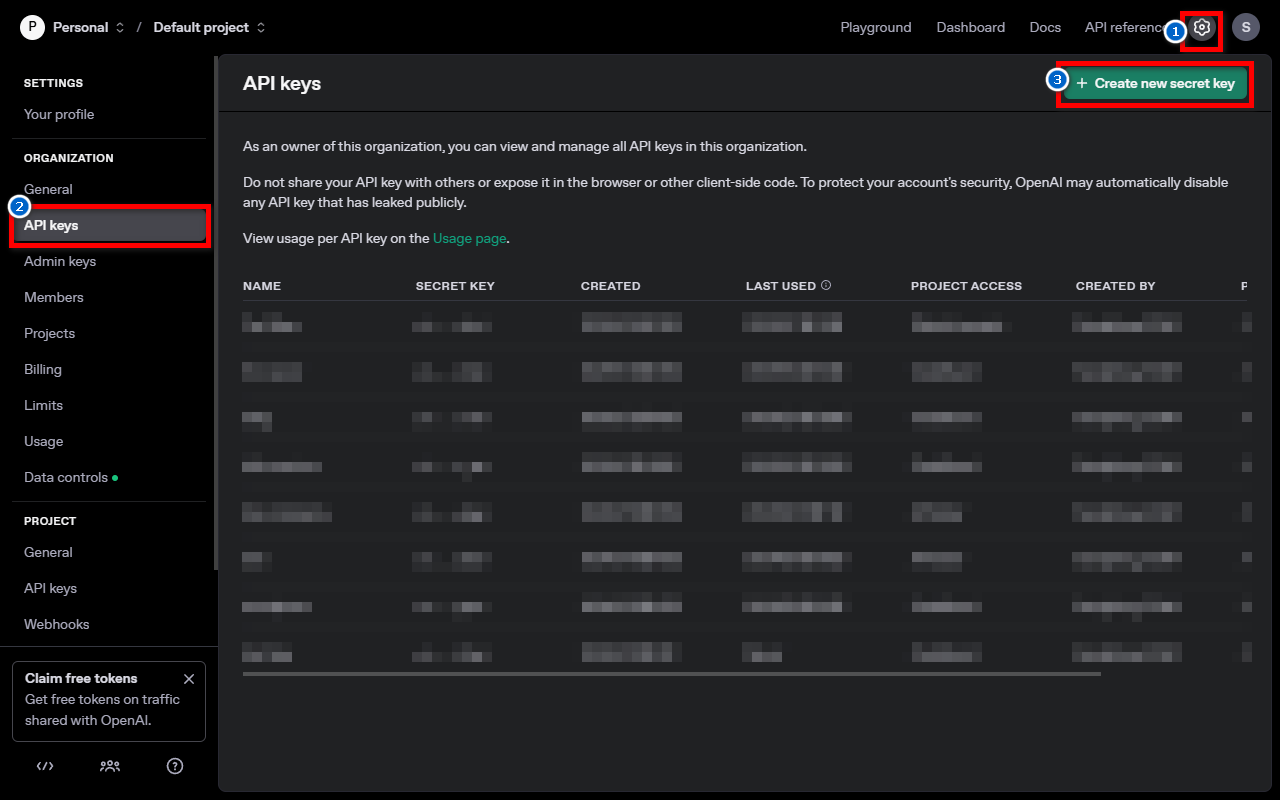Click the code brackets icon at bottom
This screenshot has height=800, width=1280.
click(45, 766)
